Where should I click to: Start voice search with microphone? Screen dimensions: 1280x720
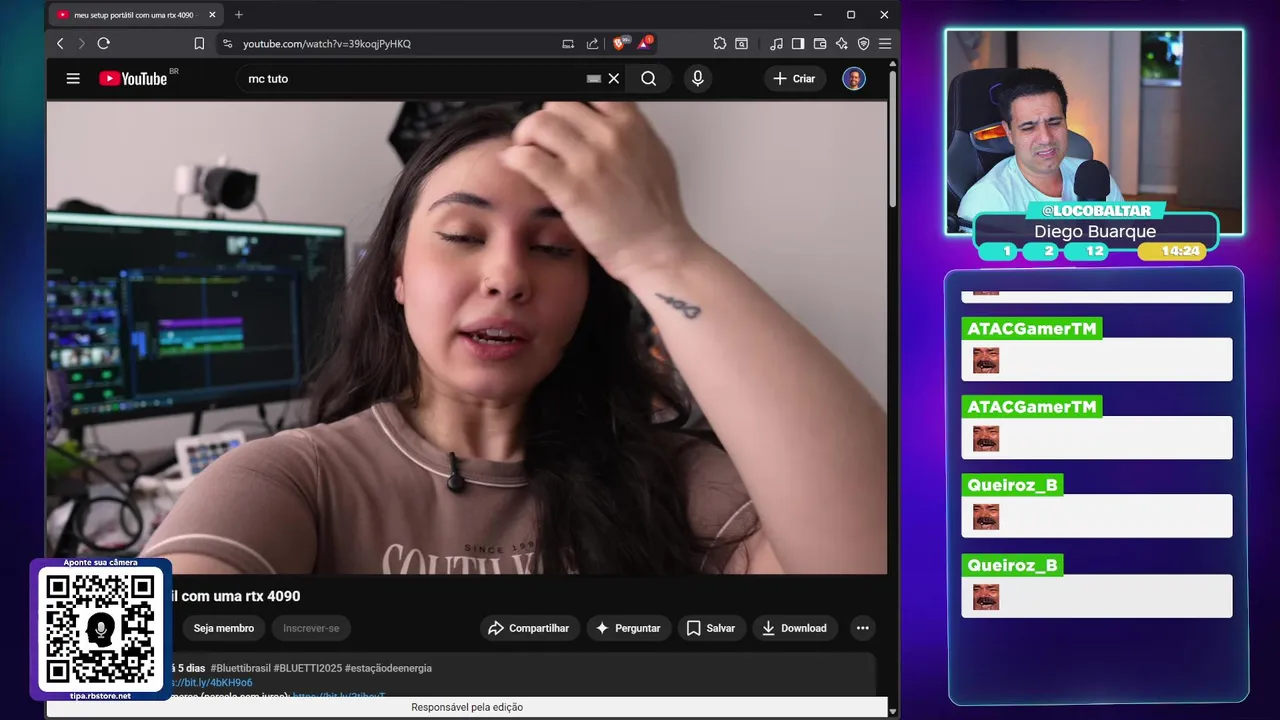[x=698, y=78]
